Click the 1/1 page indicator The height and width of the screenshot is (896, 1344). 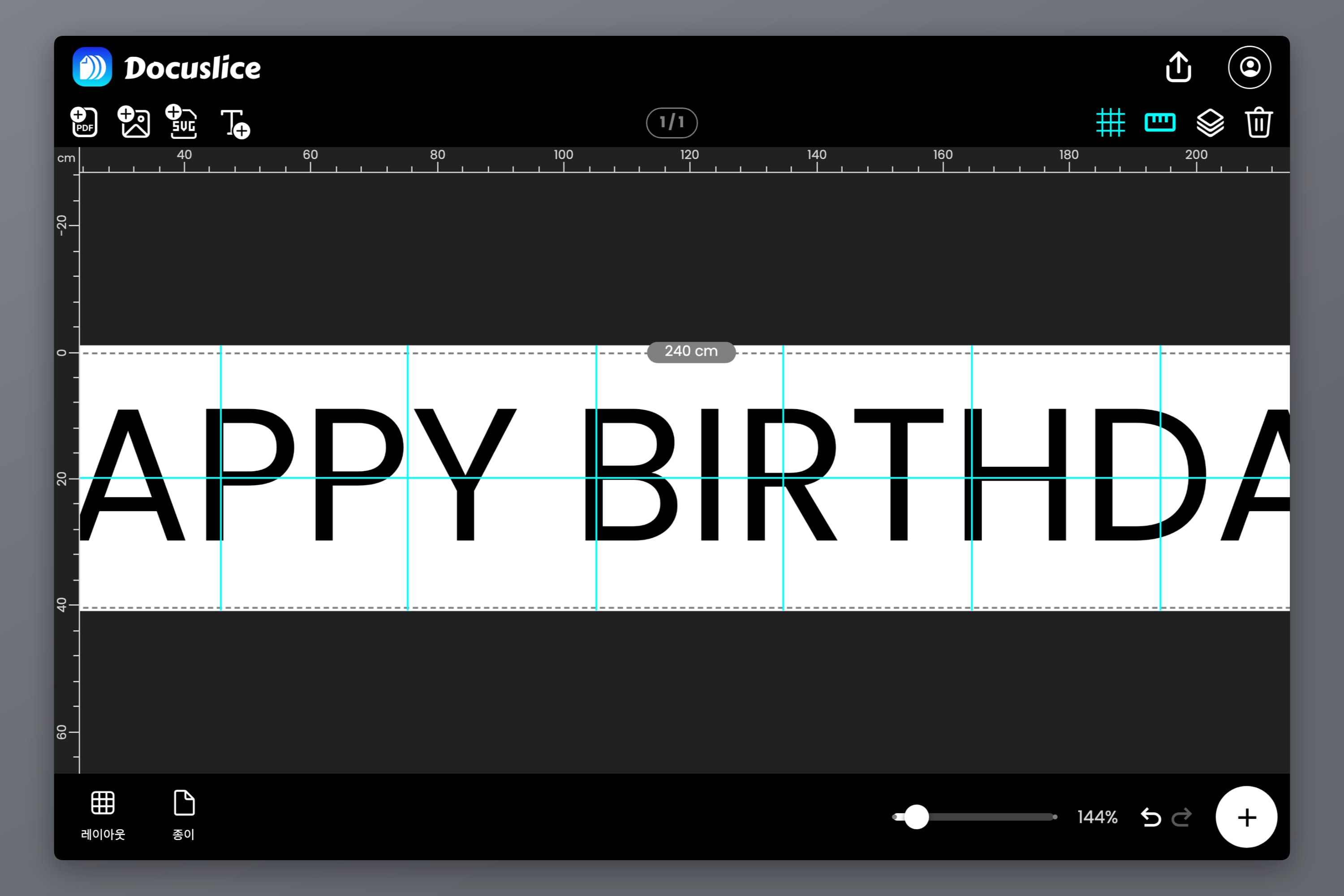[x=672, y=122]
